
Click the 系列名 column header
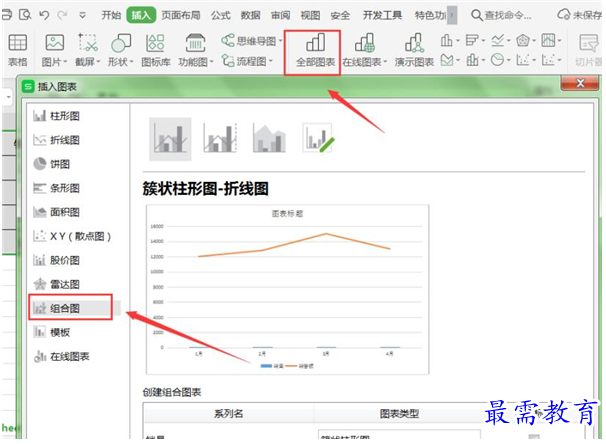[x=228, y=414]
